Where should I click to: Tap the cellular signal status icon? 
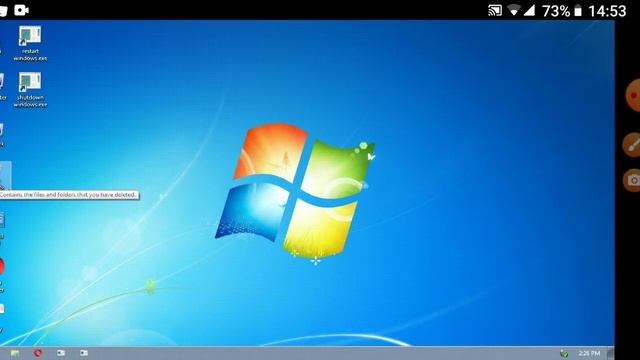pos(529,10)
